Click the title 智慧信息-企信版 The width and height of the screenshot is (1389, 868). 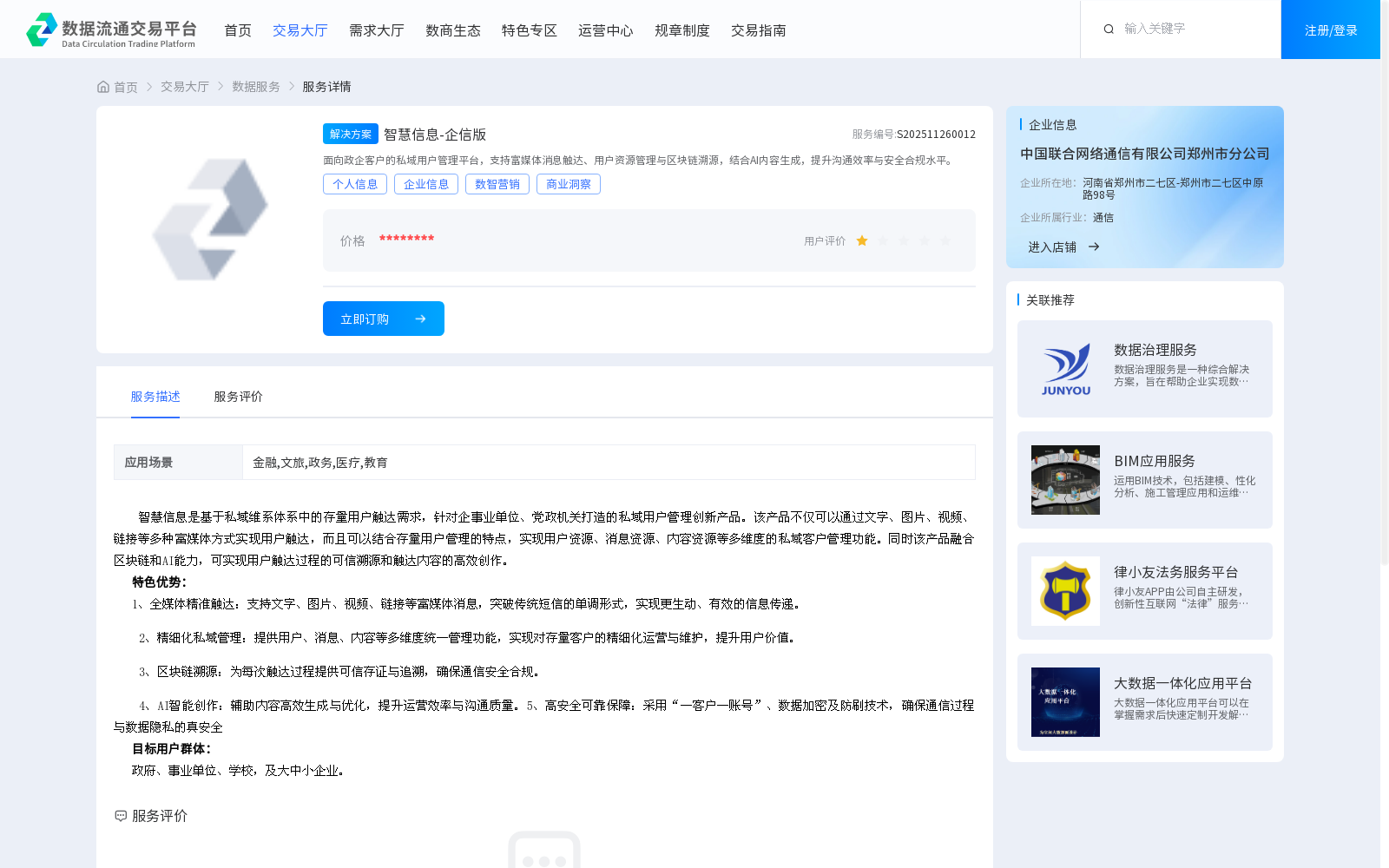click(435, 135)
